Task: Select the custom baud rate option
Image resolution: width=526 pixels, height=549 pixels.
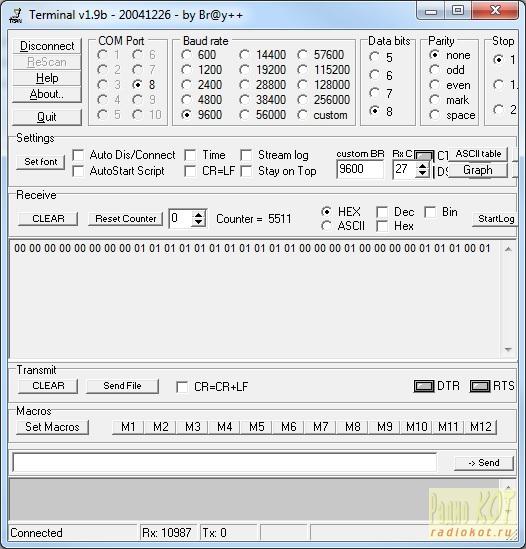Action: click(303, 115)
